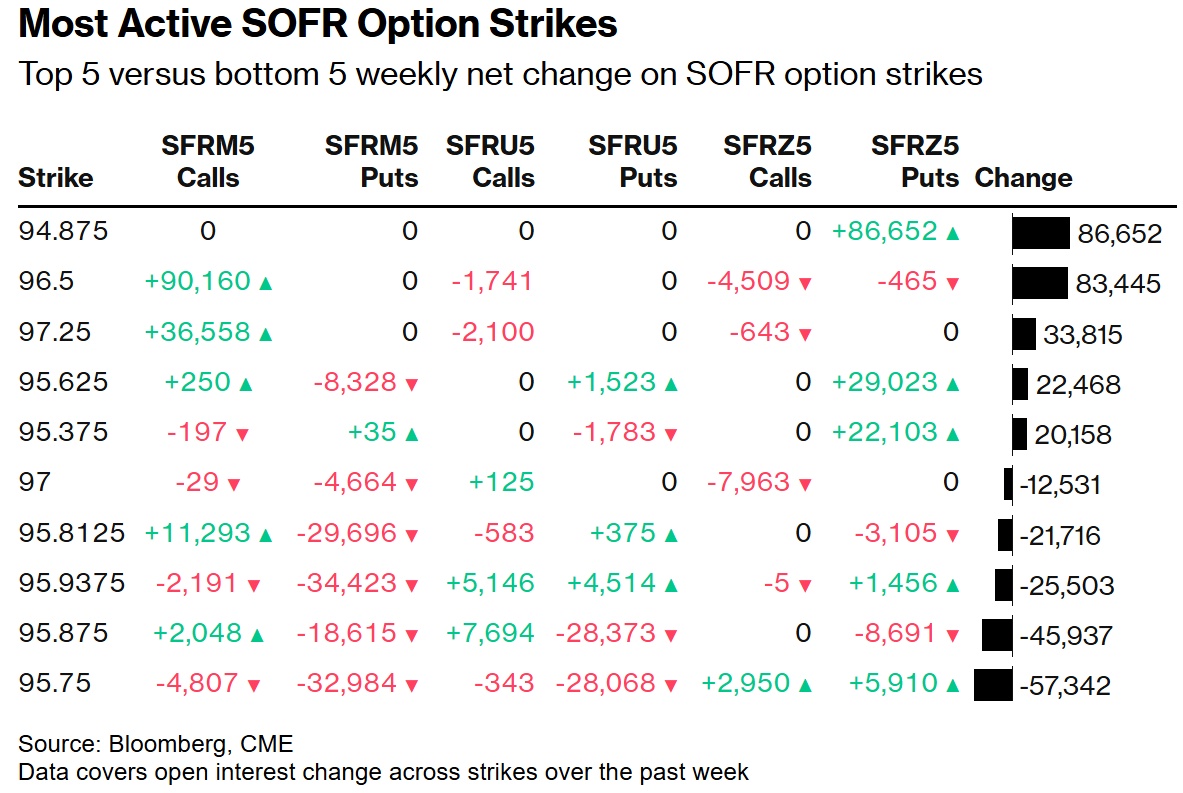Select the Change column header
Image resolution: width=1183 pixels, height=793 pixels.
tap(1023, 178)
